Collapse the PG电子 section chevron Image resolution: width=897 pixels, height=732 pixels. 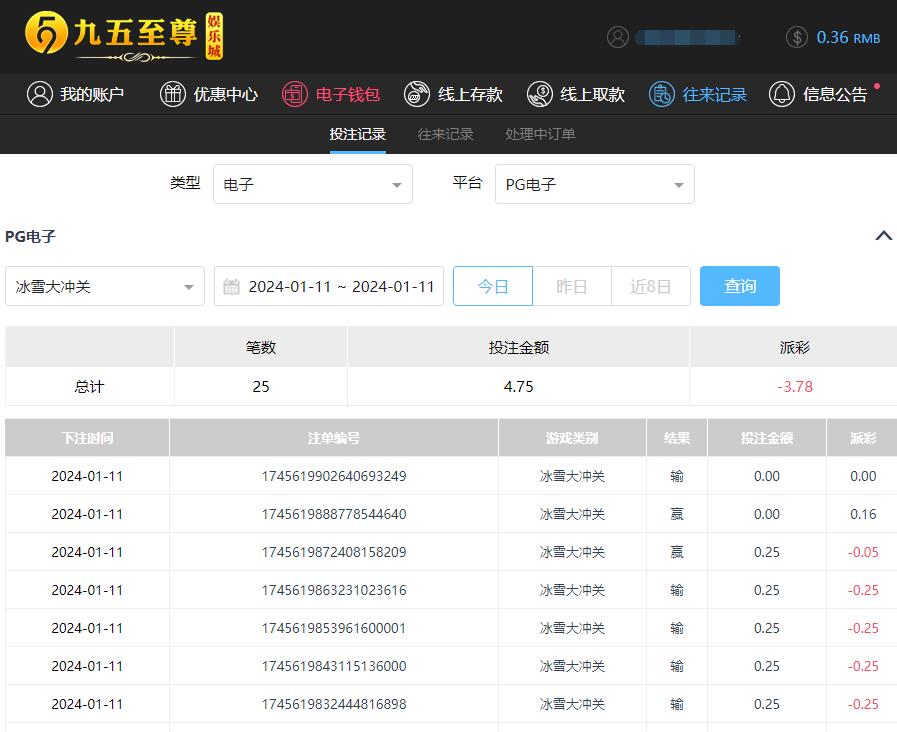point(883,236)
